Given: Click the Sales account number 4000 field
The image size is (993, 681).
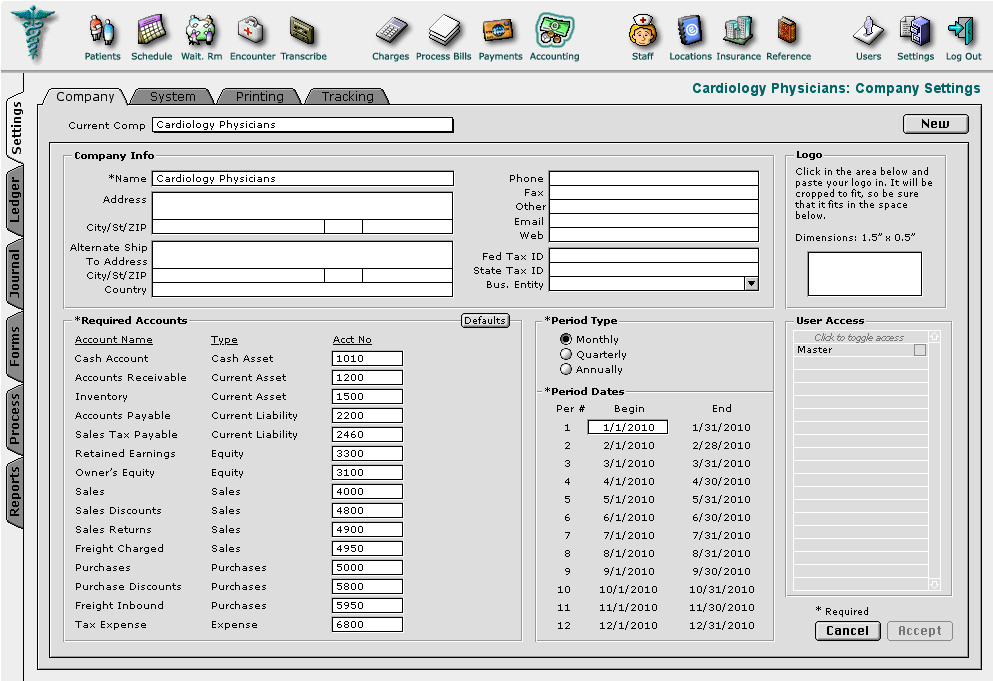Looking at the screenshot, I should click(x=367, y=492).
